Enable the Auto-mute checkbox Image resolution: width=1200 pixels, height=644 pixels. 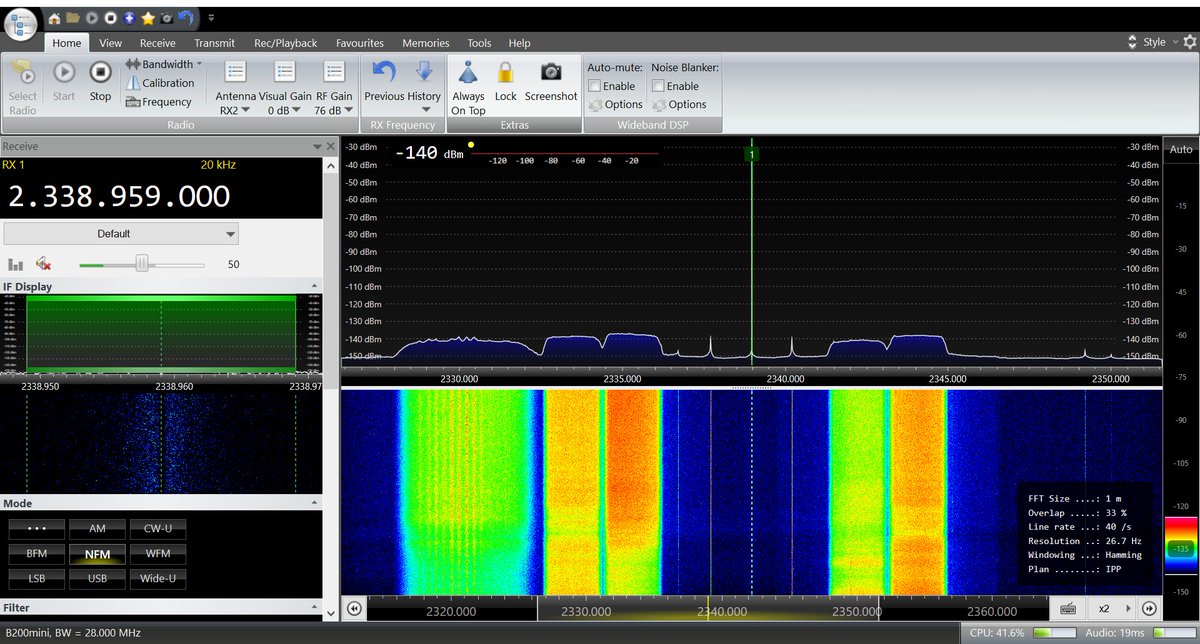point(594,86)
